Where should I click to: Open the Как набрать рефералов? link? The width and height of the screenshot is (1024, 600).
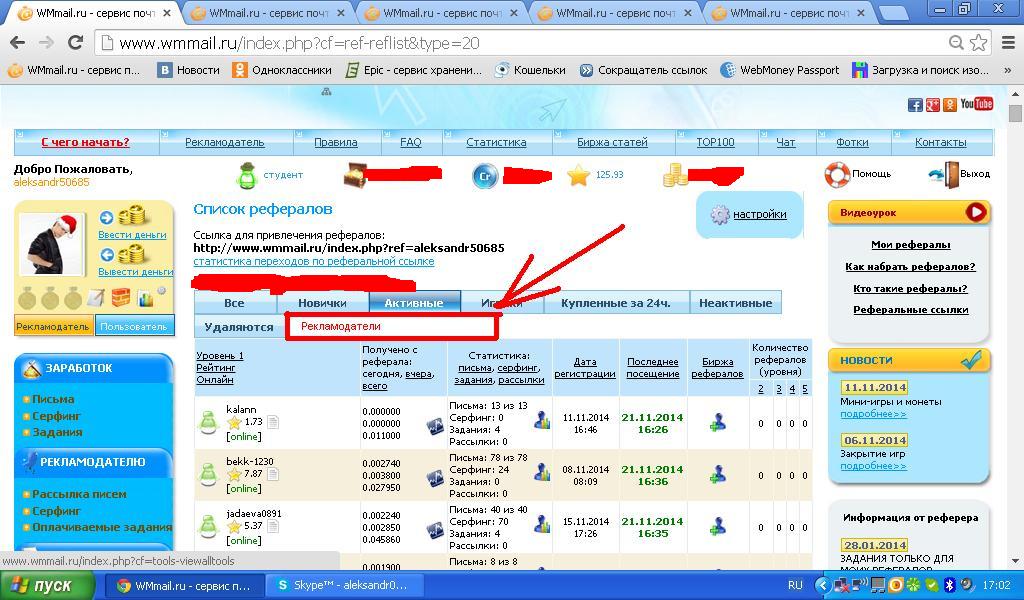[909, 267]
